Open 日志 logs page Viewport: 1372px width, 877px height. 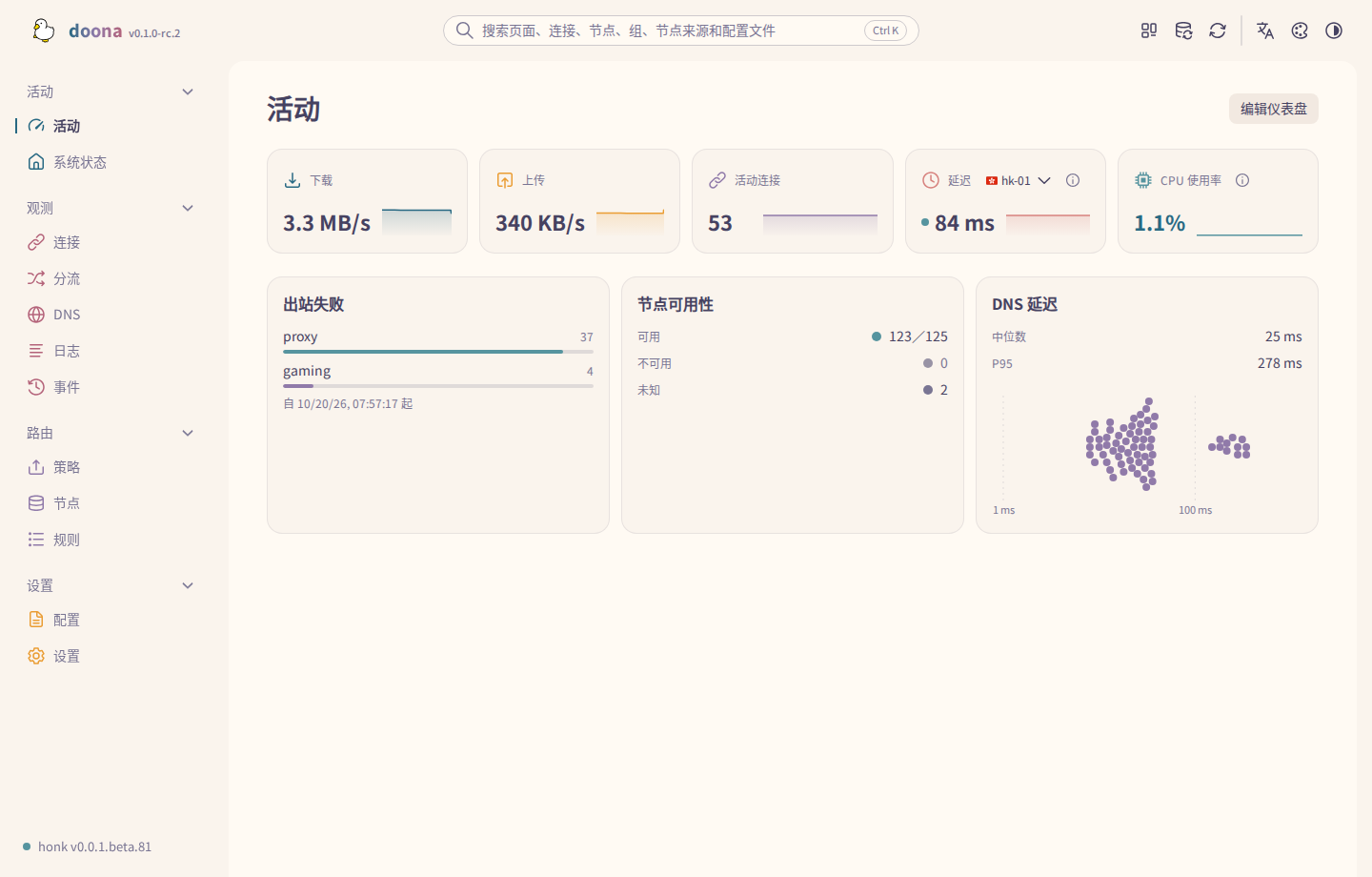[x=111, y=351]
